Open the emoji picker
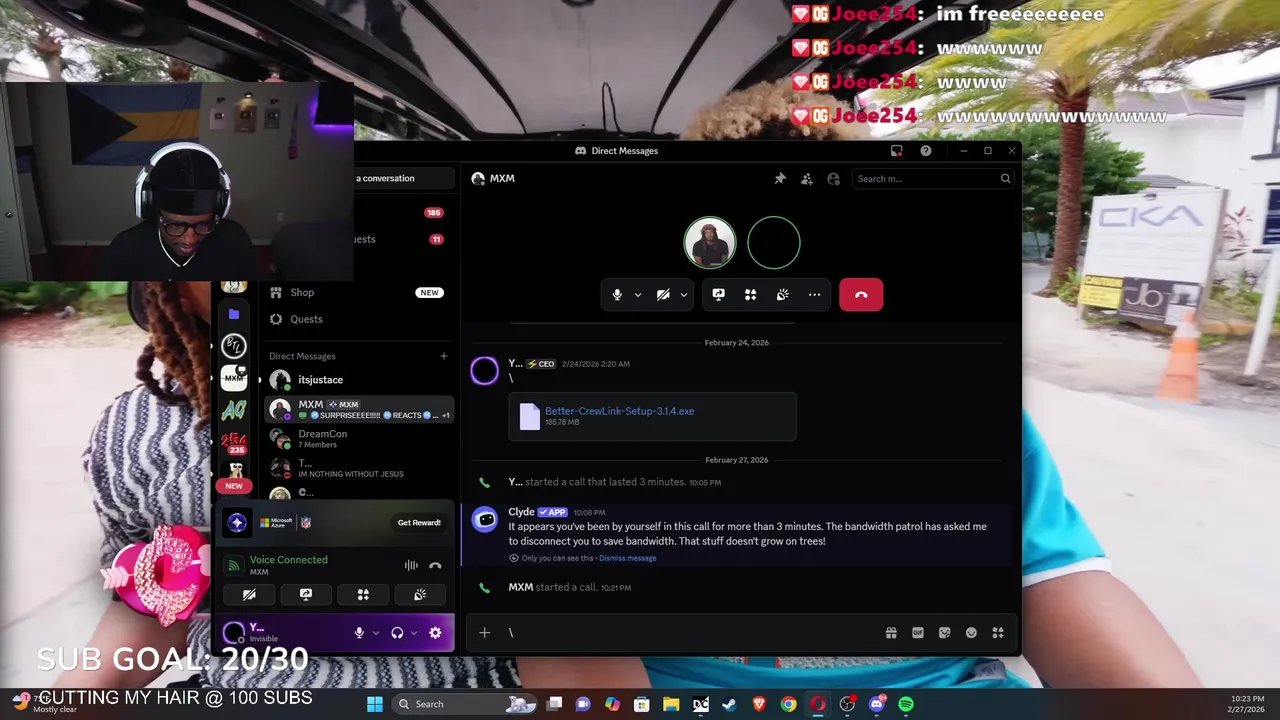The image size is (1280, 720). [971, 632]
